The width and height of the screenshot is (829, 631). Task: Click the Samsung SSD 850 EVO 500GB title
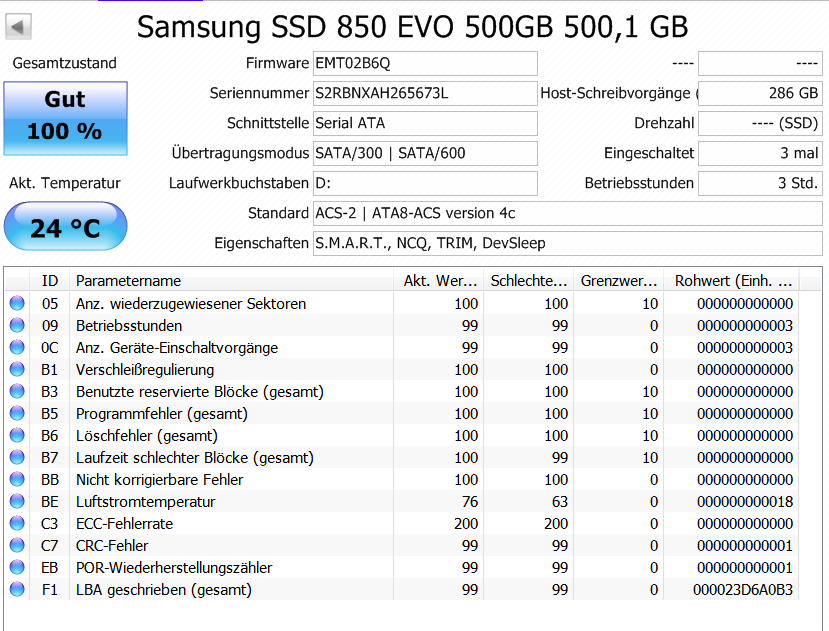pyautogui.click(x=412, y=26)
